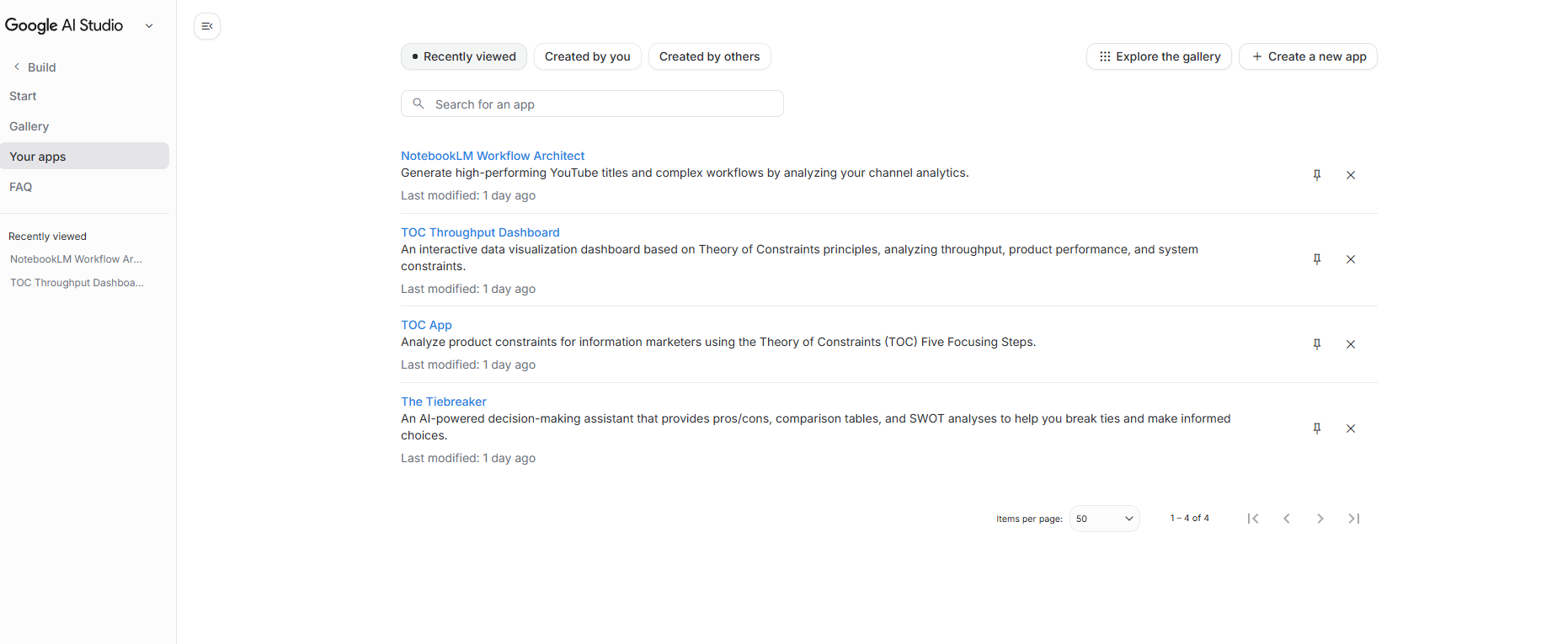Expand the Google AI Studio menu chevron

point(149,25)
